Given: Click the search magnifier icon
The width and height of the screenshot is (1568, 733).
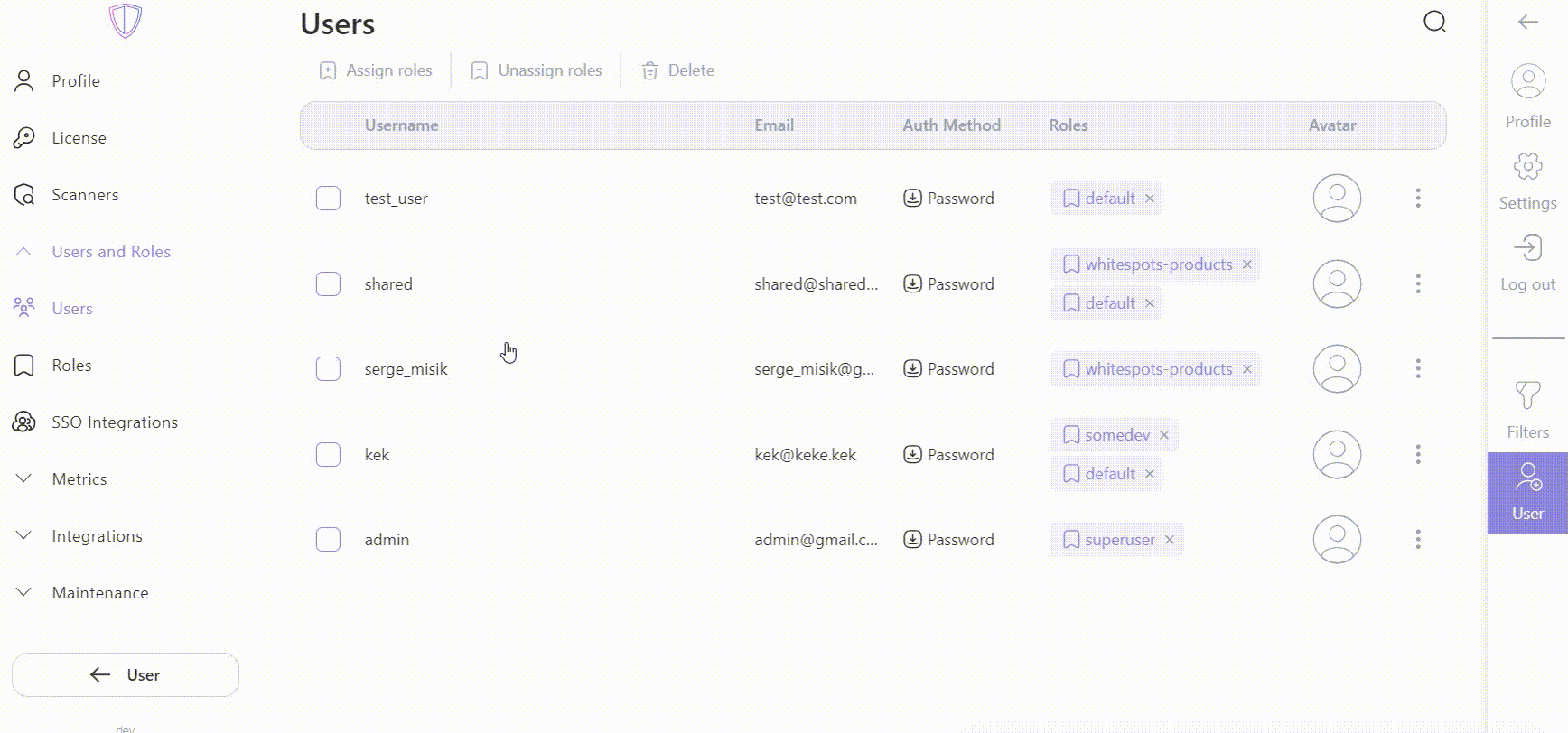Looking at the screenshot, I should [1434, 22].
